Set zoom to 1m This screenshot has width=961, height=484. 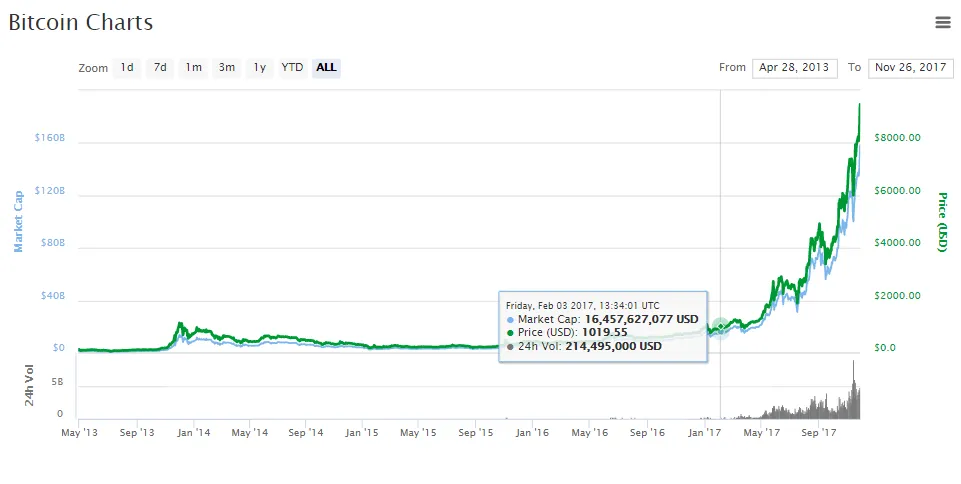[194, 67]
